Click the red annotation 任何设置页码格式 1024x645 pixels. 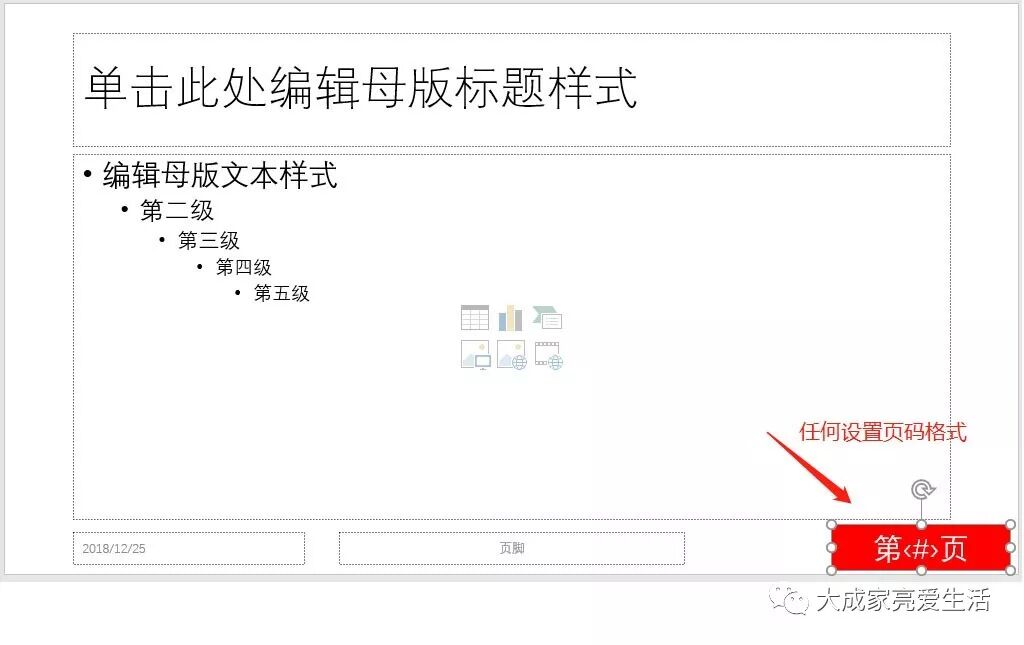point(883,432)
